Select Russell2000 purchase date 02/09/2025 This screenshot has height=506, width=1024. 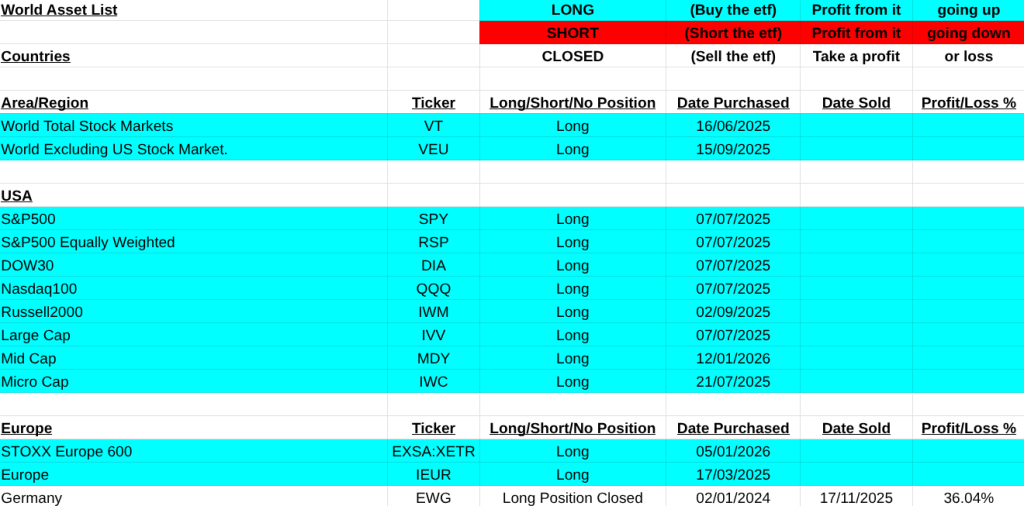(733, 312)
